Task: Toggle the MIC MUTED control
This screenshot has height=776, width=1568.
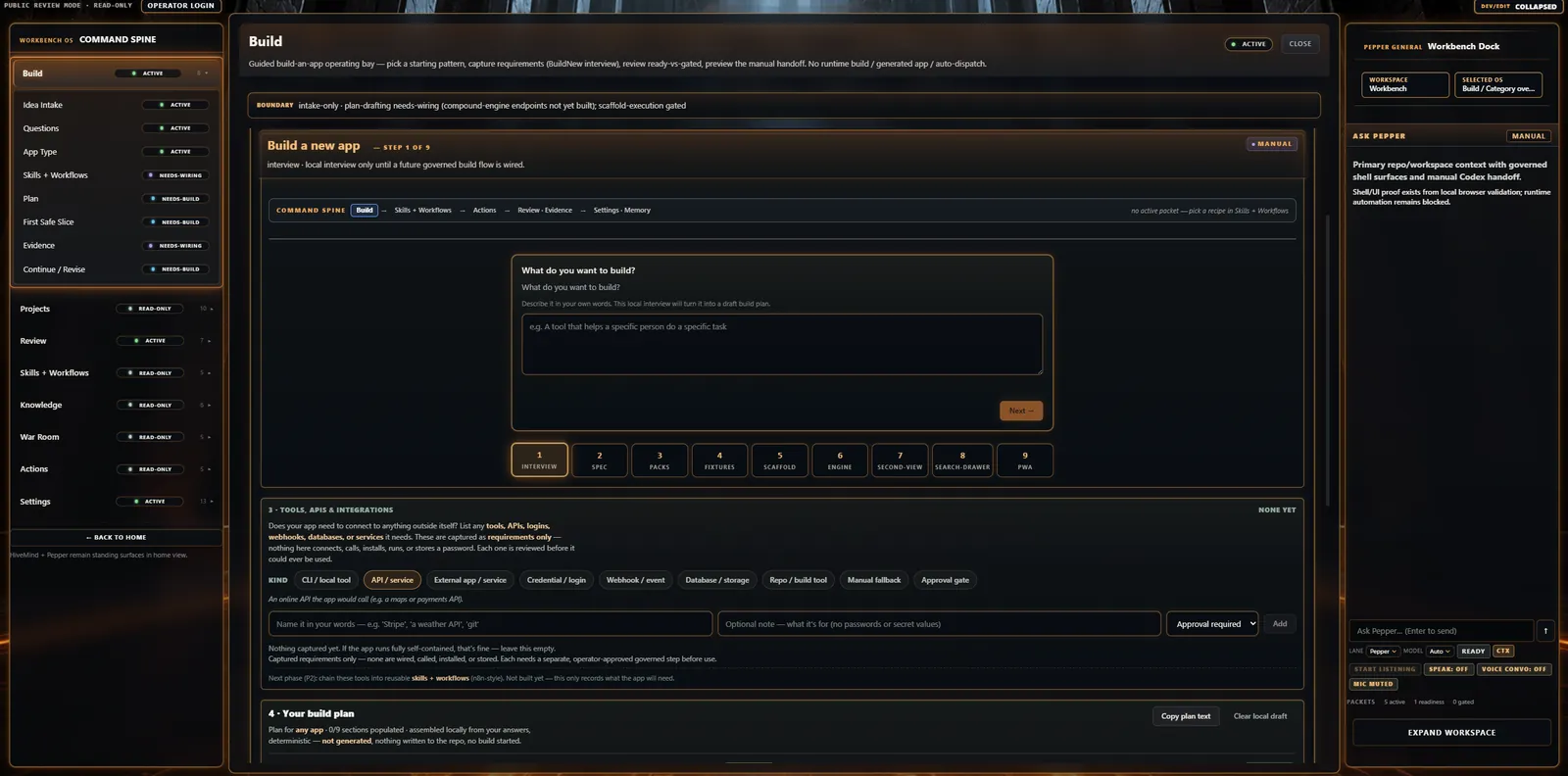Action: coord(1373,684)
